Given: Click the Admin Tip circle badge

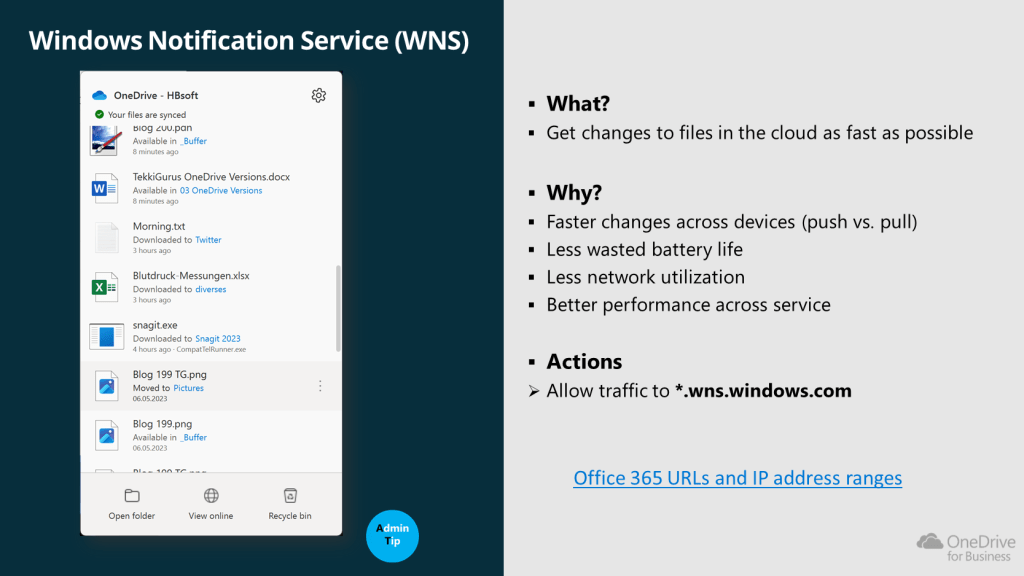Looking at the screenshot, I should tap(392, 535).
